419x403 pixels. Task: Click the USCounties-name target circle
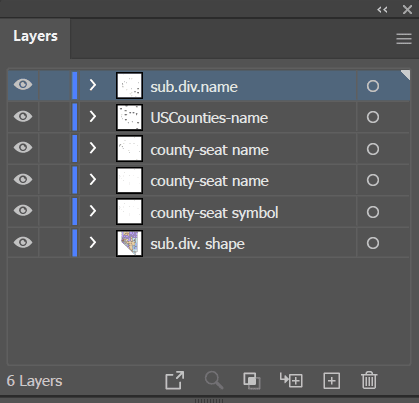coord(373,117)
